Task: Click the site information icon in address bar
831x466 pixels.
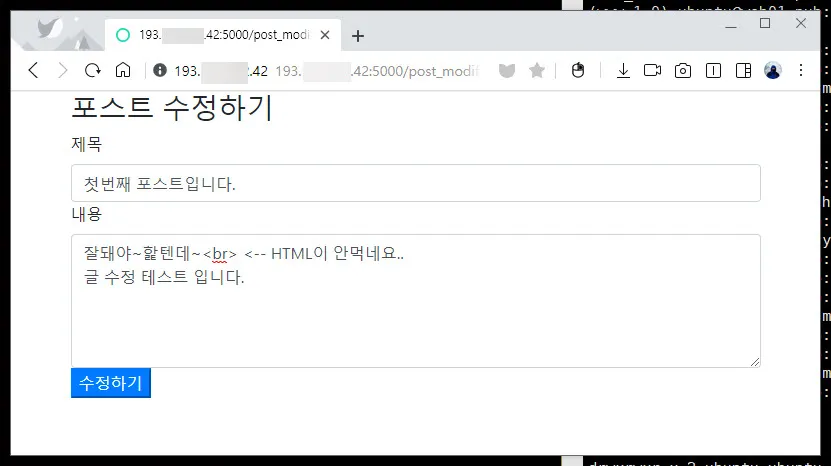Action: pyautogui.click(x=160, y=71)
